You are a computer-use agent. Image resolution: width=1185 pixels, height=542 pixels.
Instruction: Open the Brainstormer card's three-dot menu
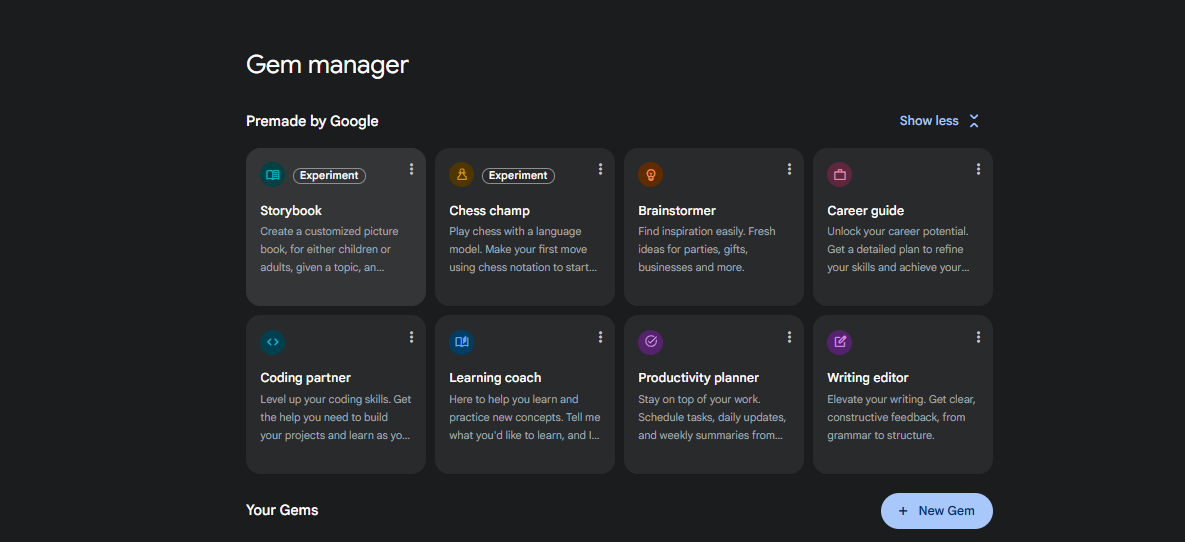coord(789,169)
